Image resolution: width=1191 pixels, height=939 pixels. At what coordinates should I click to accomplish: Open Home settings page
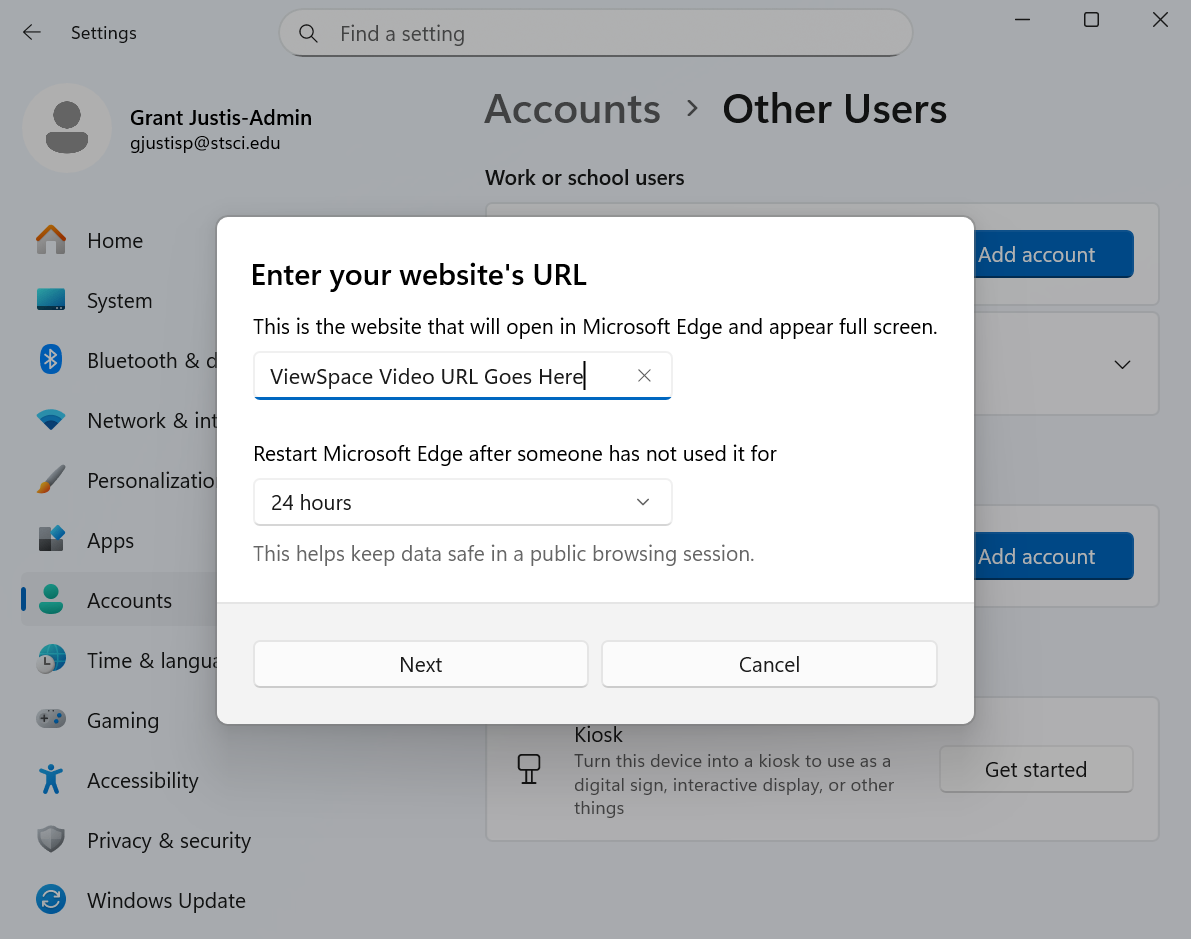point(115,241)
